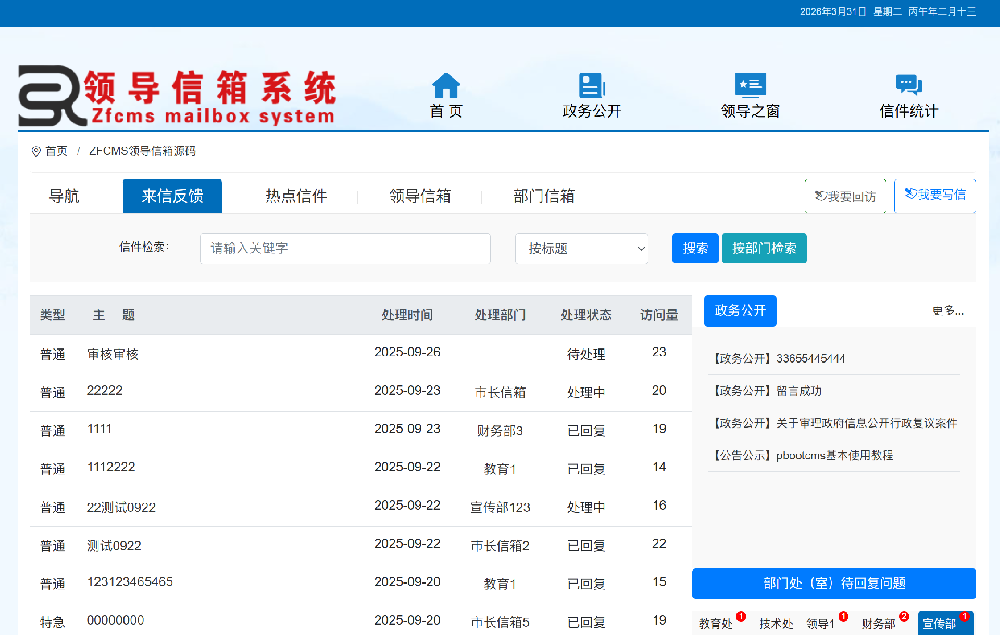Open the 按标题 search type dropdown

pos(581,248)
